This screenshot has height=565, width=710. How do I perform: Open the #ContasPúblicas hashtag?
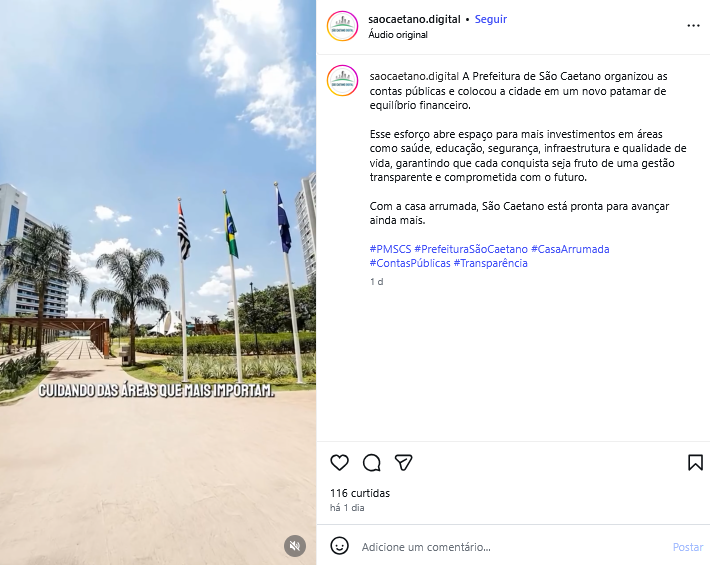pos(410,263)
